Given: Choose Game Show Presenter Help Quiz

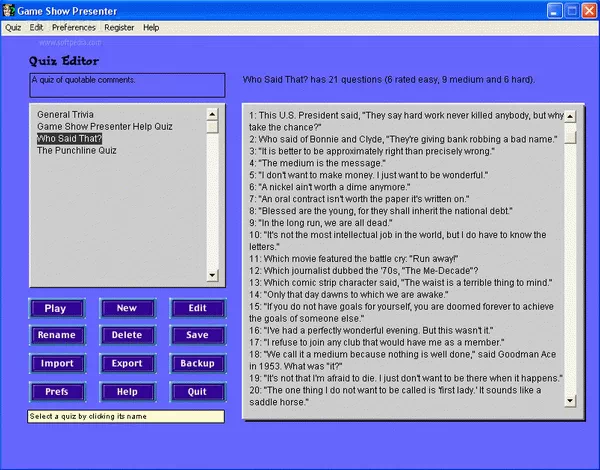Looking at the screenshot, I should (x=105, y=127).
